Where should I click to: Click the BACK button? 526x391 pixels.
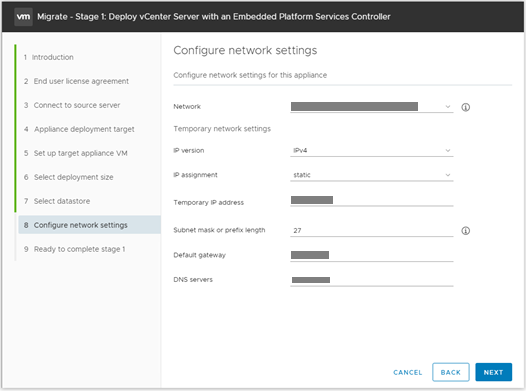[x=451, y=372]
